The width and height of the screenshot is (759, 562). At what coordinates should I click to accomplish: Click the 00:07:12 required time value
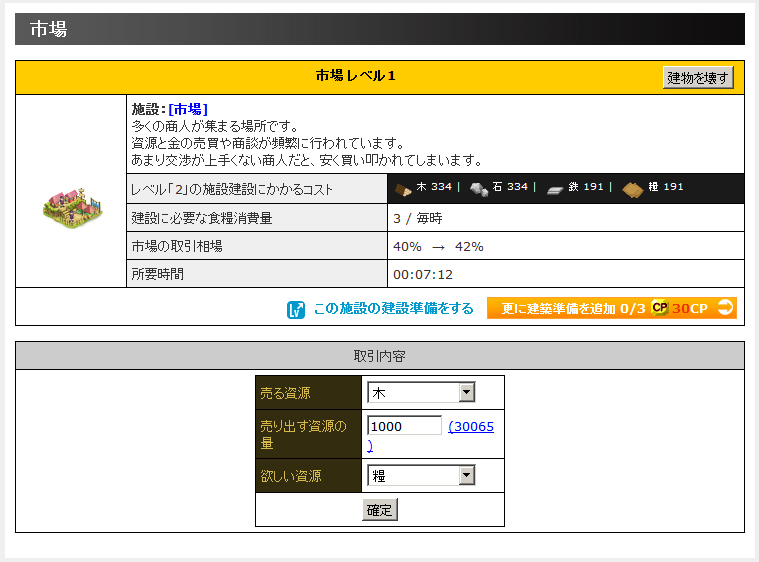coord(423,274)
